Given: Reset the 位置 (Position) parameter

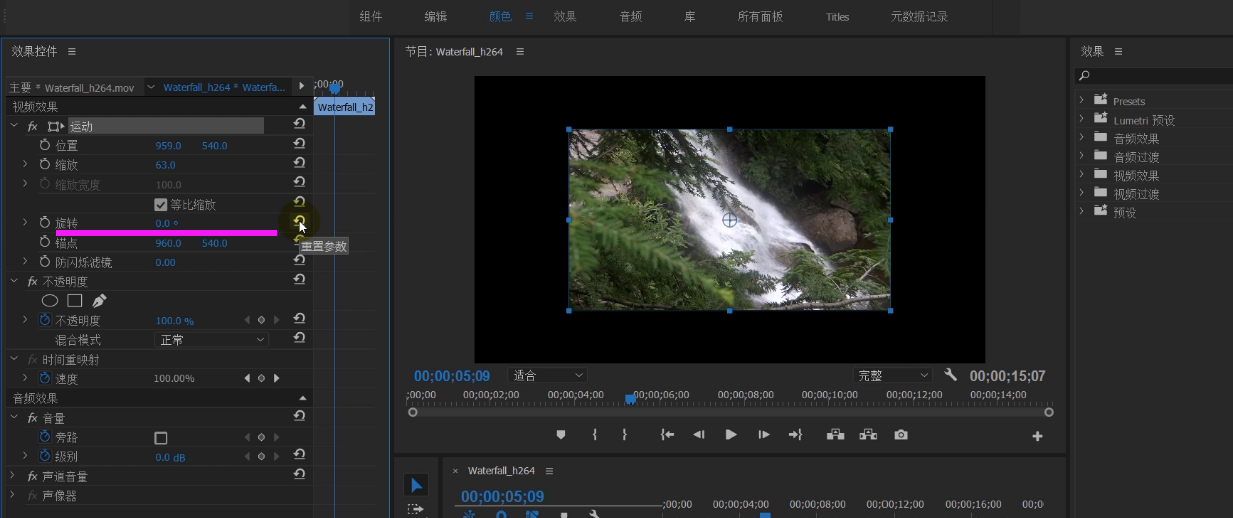Looking at the screenshot, I should tap(299, 145).
